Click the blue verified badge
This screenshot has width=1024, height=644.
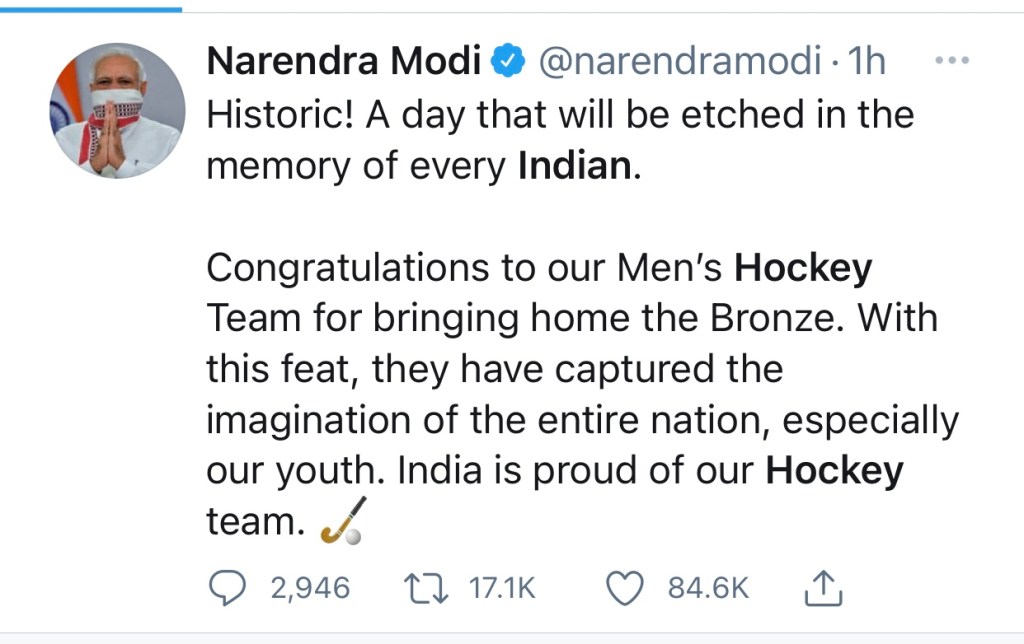pos(511,62)
